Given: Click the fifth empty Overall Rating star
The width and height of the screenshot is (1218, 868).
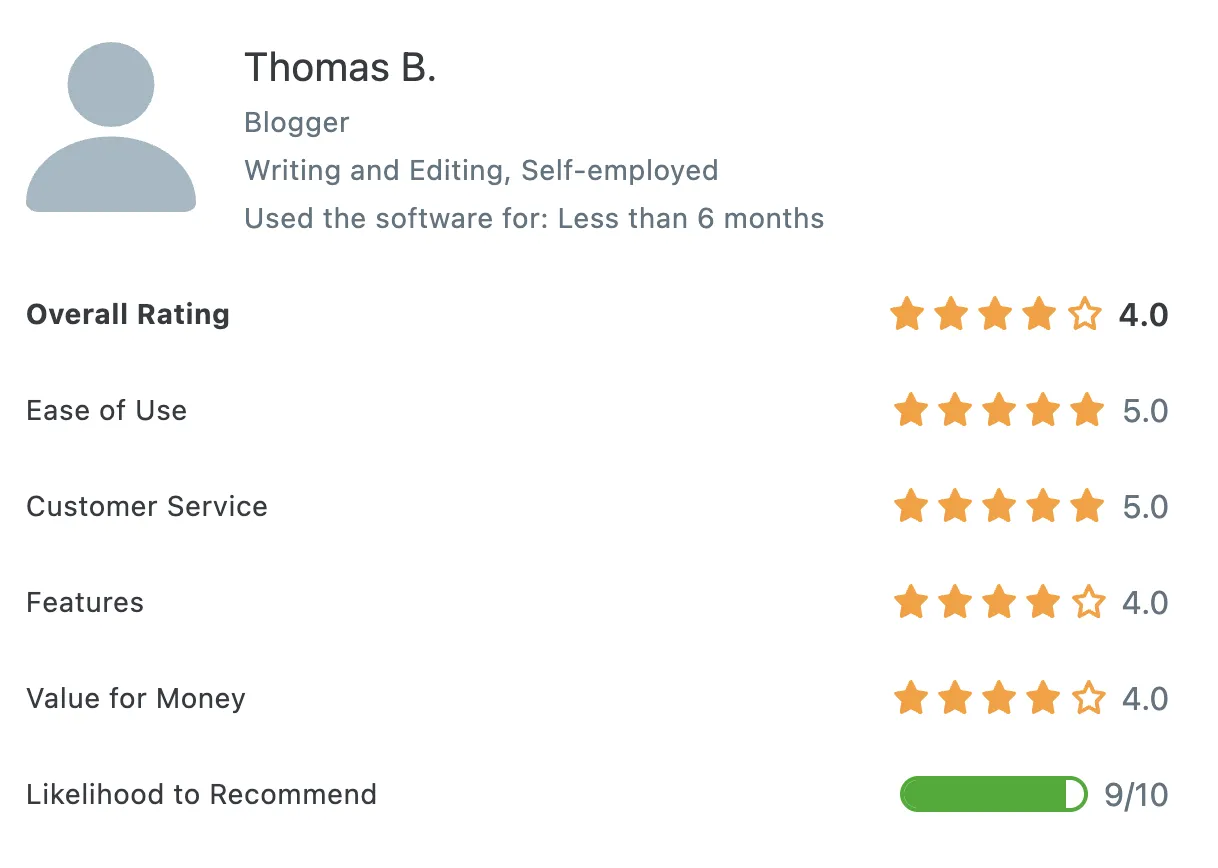Looking at the screenshot, I should [x=1085, y=315].
